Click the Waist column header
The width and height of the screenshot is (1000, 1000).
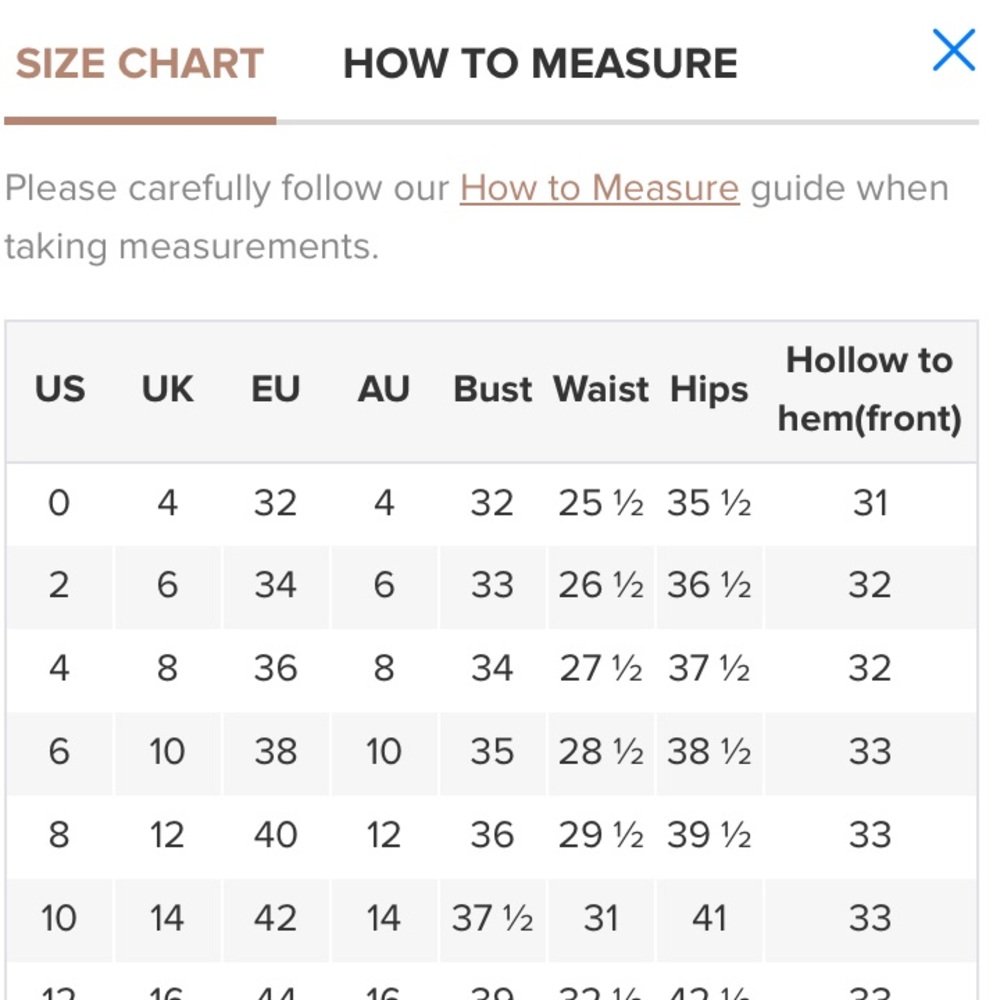coord(601,389)
